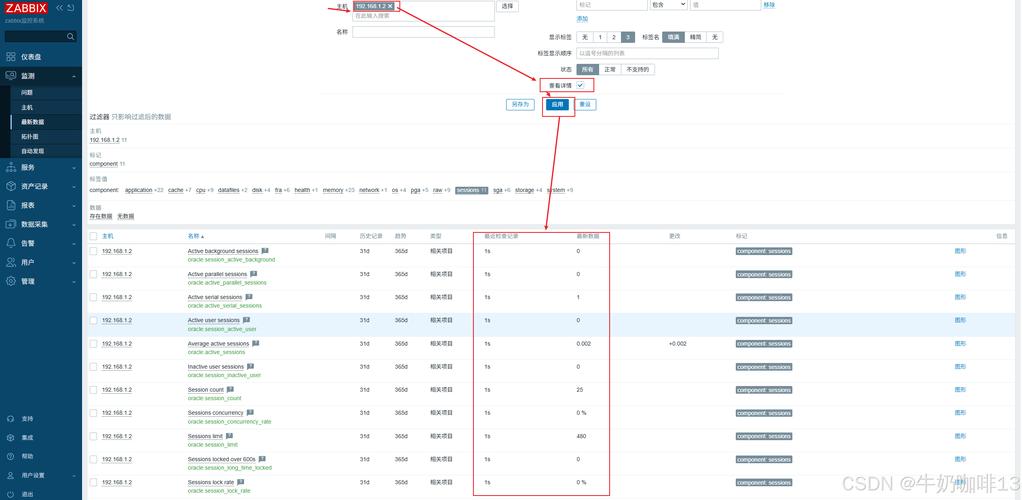Open the 仪表盘 dashboard menu
The width and height of the screenshot is (1022, 500).
[x=30, y=57]
